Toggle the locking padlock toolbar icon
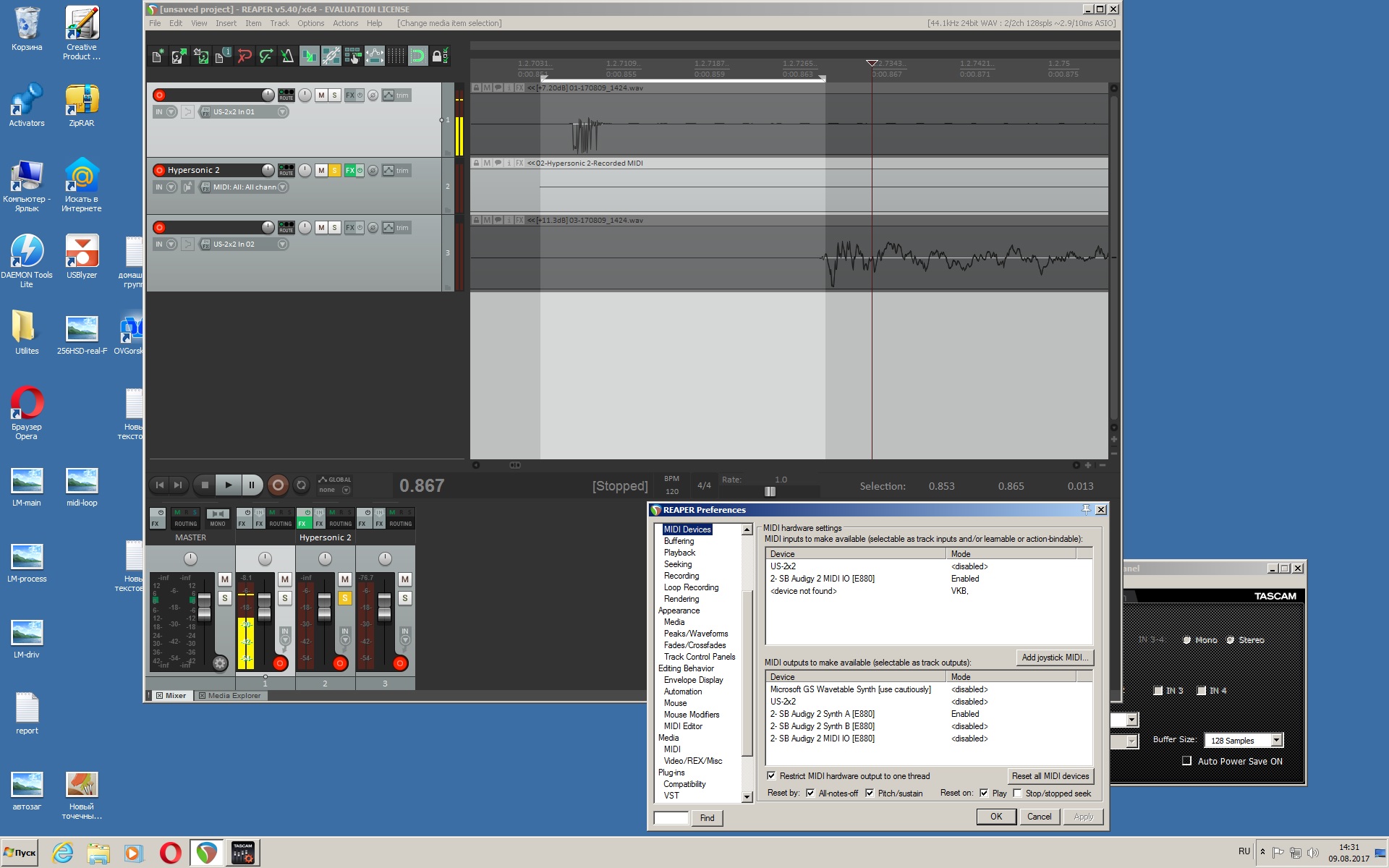 pyautogui.click(x=438, y=56)
